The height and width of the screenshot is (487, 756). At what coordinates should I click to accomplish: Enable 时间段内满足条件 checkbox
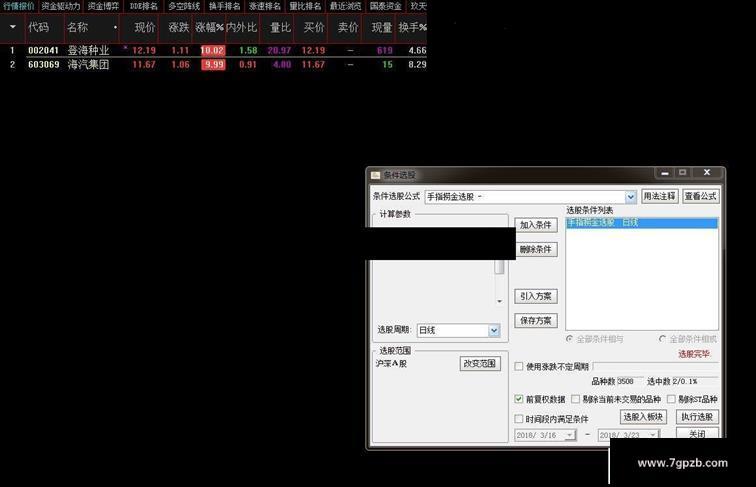point(519,419)
